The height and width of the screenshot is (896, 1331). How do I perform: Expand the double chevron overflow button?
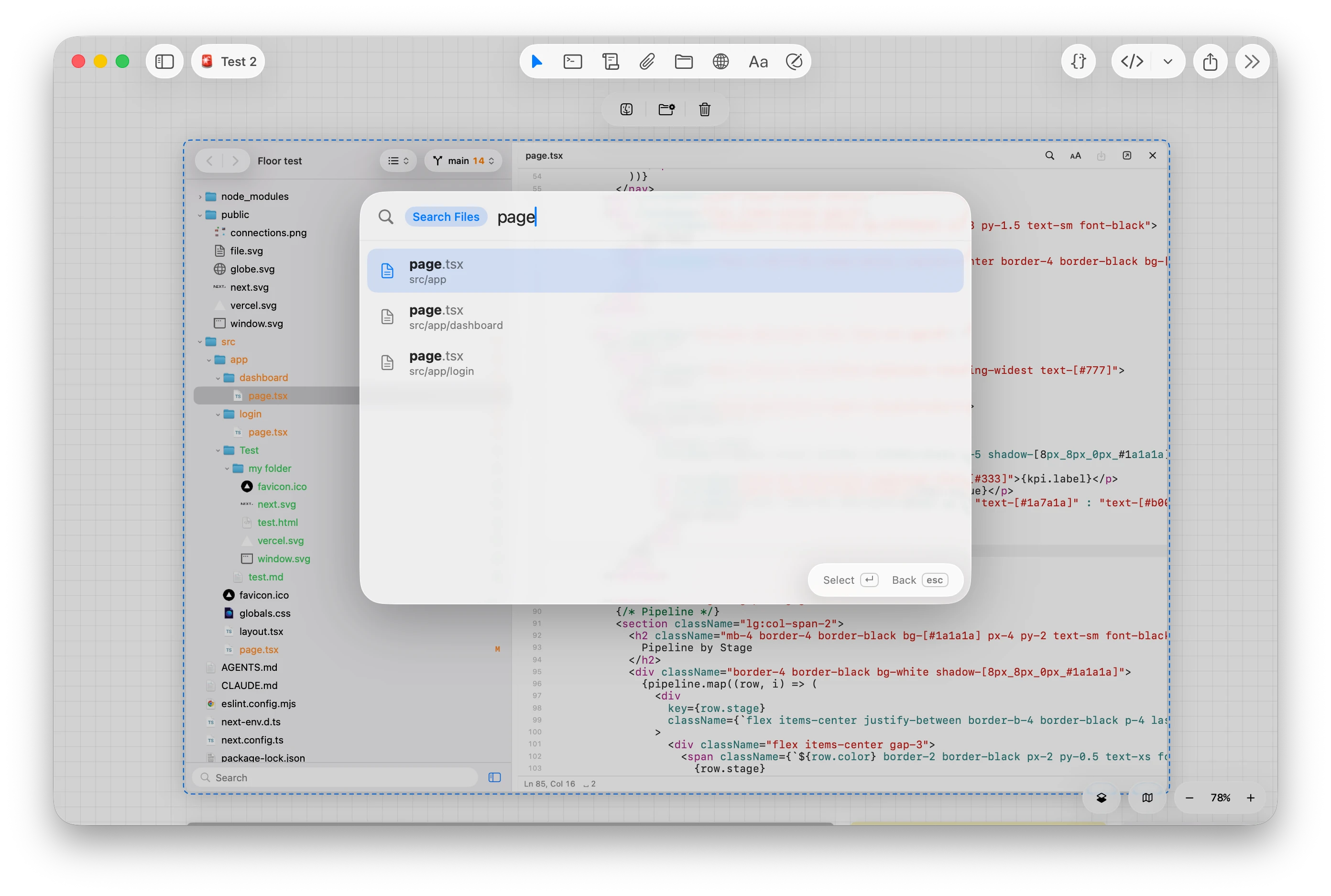[x=1252, y=61]
